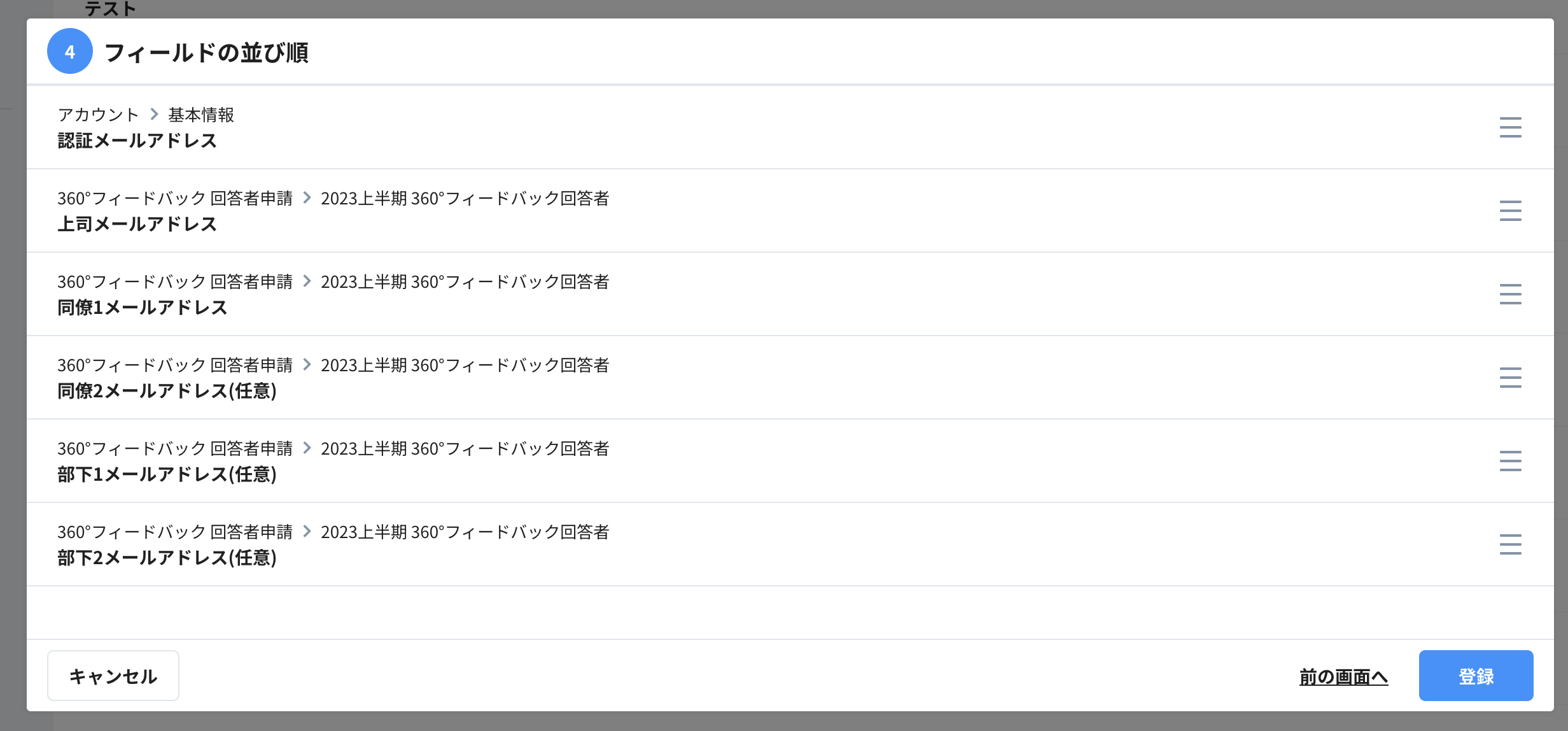Image resolution: width=1568 pixels, height=731 pixels.
Task: Click the drag handle for 上司メールアドレス row
Action: tap(1511, 210)
